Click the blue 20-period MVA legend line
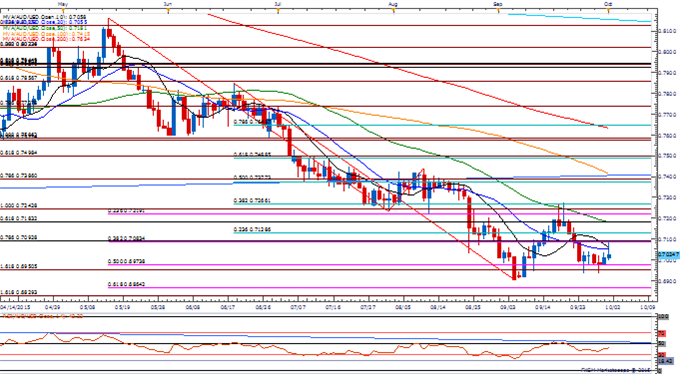680x374 pixels. 44,21
